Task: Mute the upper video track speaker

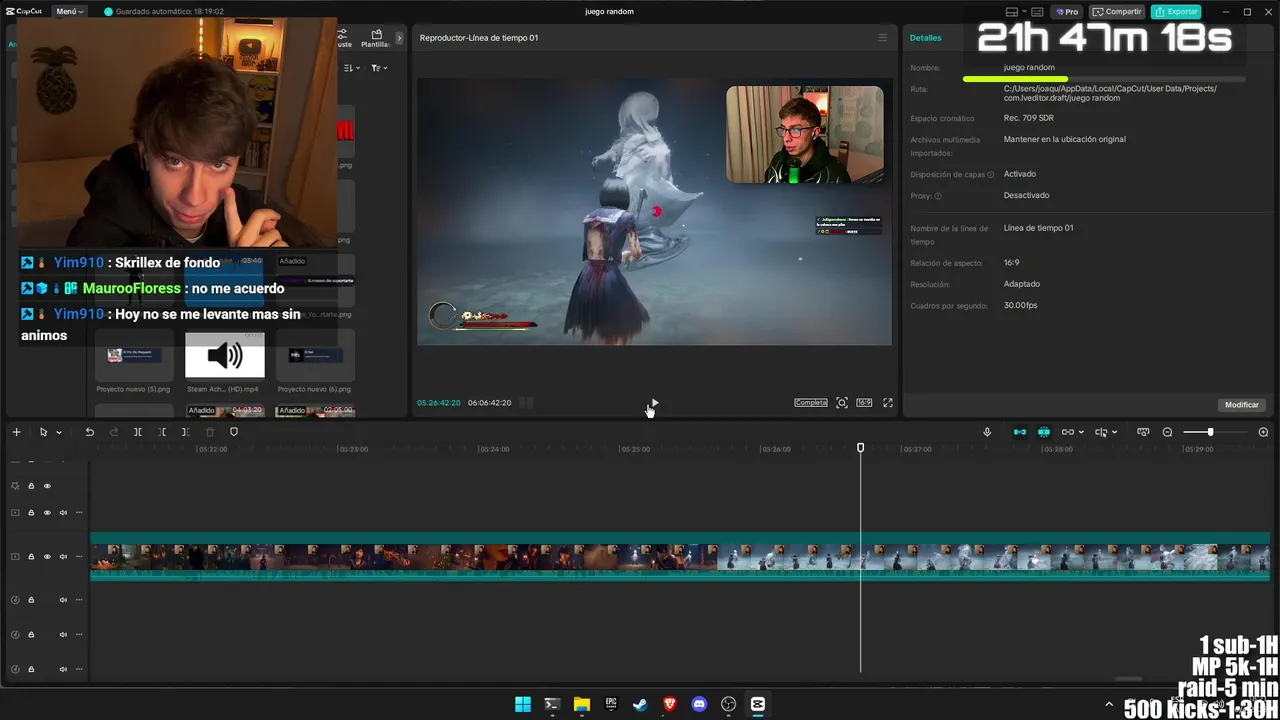Action: pyautogui.click(x=63, y=513)
